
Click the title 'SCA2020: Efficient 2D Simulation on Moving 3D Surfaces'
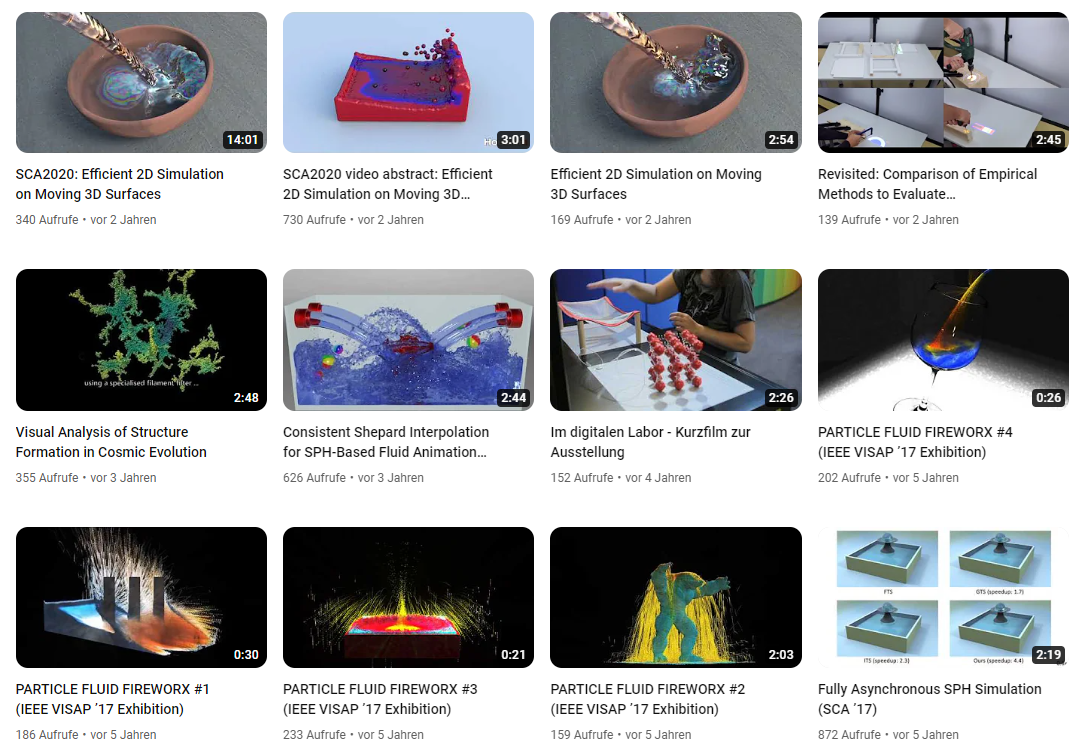tap(119, 184)
